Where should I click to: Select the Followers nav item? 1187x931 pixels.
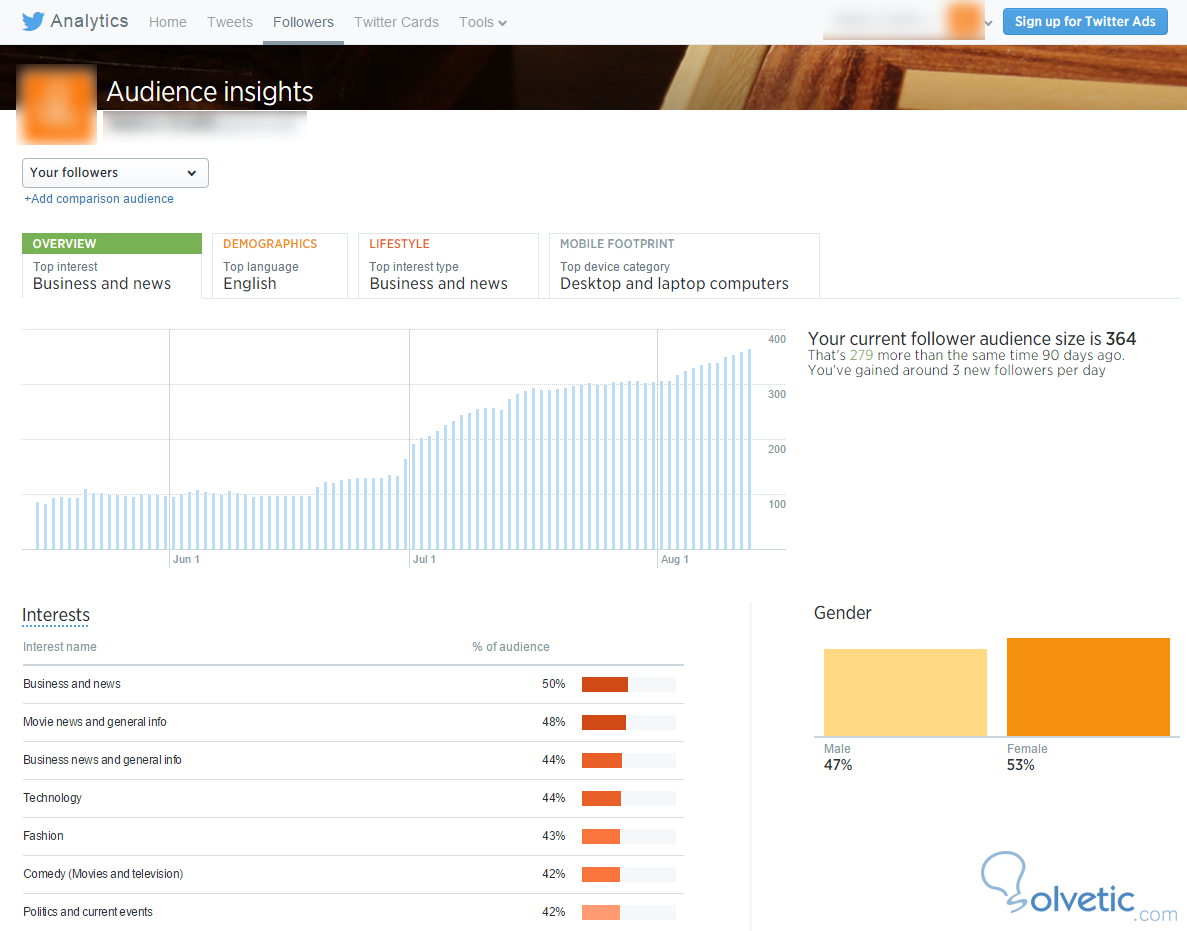(x=303, y=22)
